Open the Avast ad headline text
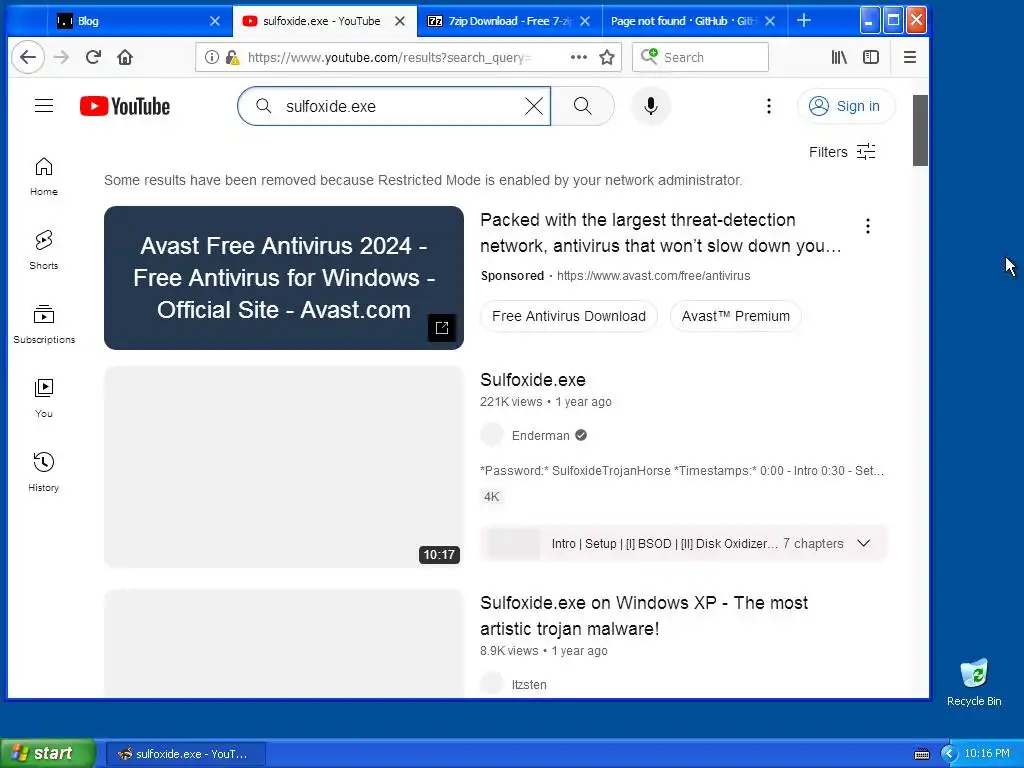This screenshot has width=1024, height=768. tap(660, 233)
